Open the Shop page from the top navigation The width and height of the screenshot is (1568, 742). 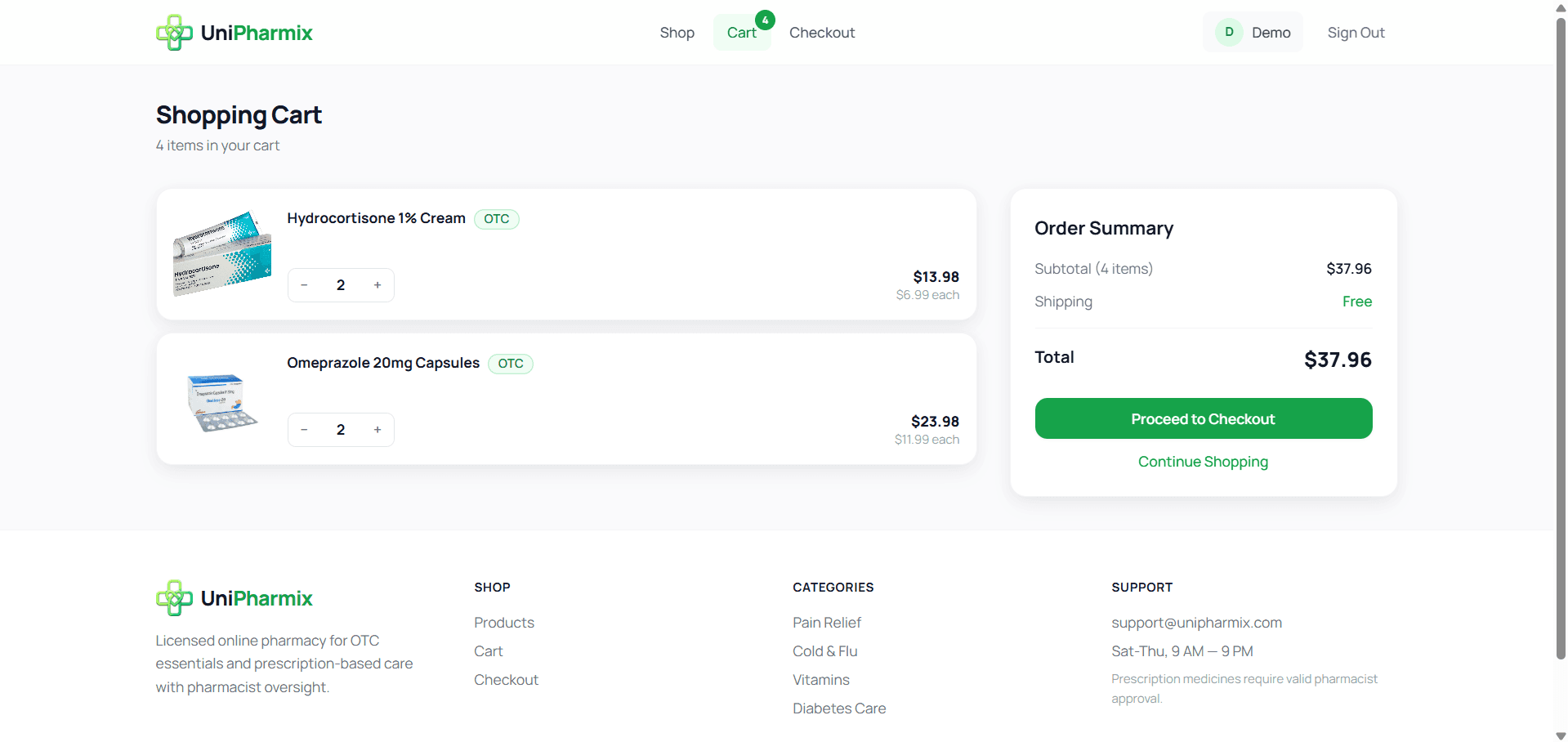[677, 32]
